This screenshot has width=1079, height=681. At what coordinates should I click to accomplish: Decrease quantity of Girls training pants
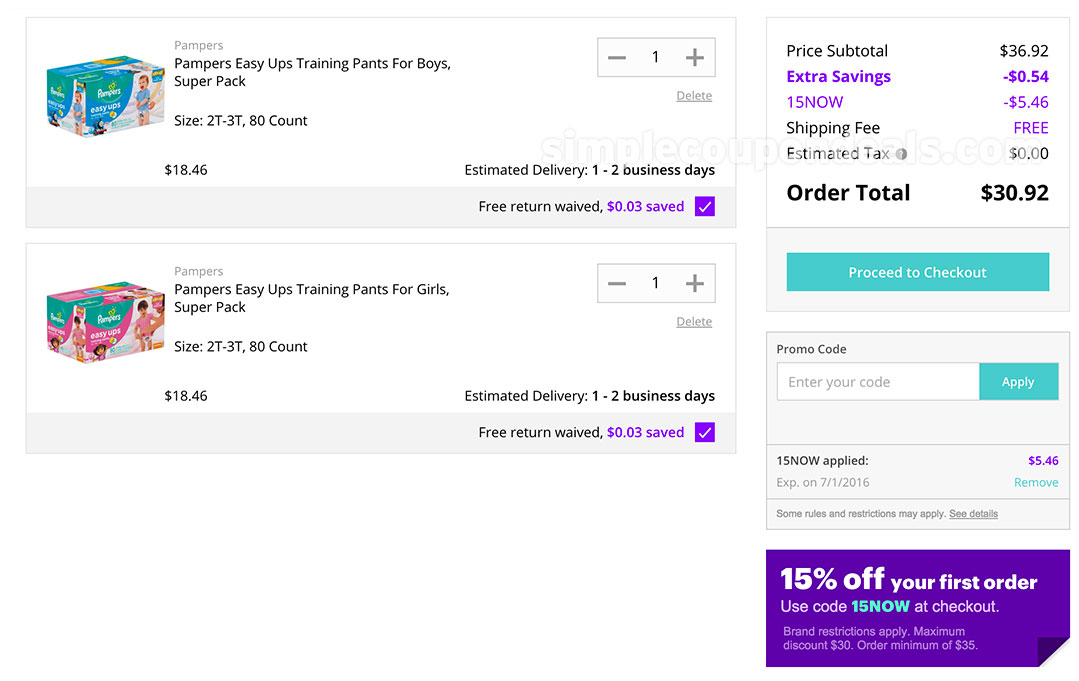tap(617, 283)
